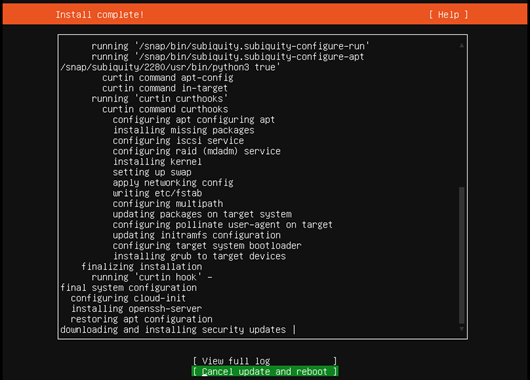530x380 pixels.
Task: Select the 'installing kernel' log line
Action: click(157, 162)
